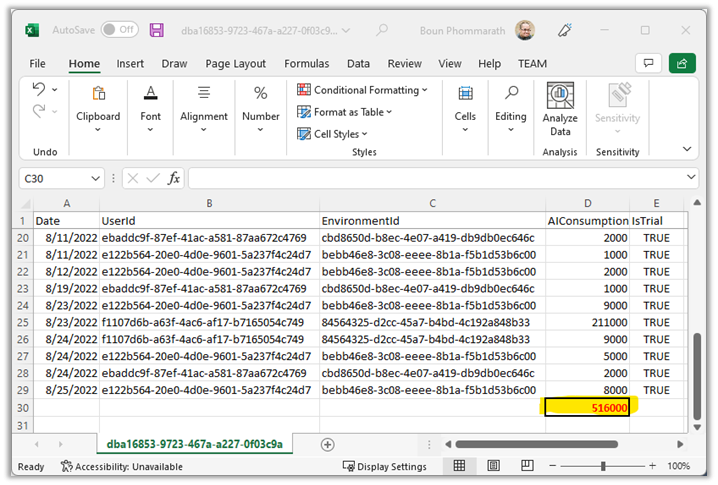Open the Cell Styles gallery

click(332, 134)
